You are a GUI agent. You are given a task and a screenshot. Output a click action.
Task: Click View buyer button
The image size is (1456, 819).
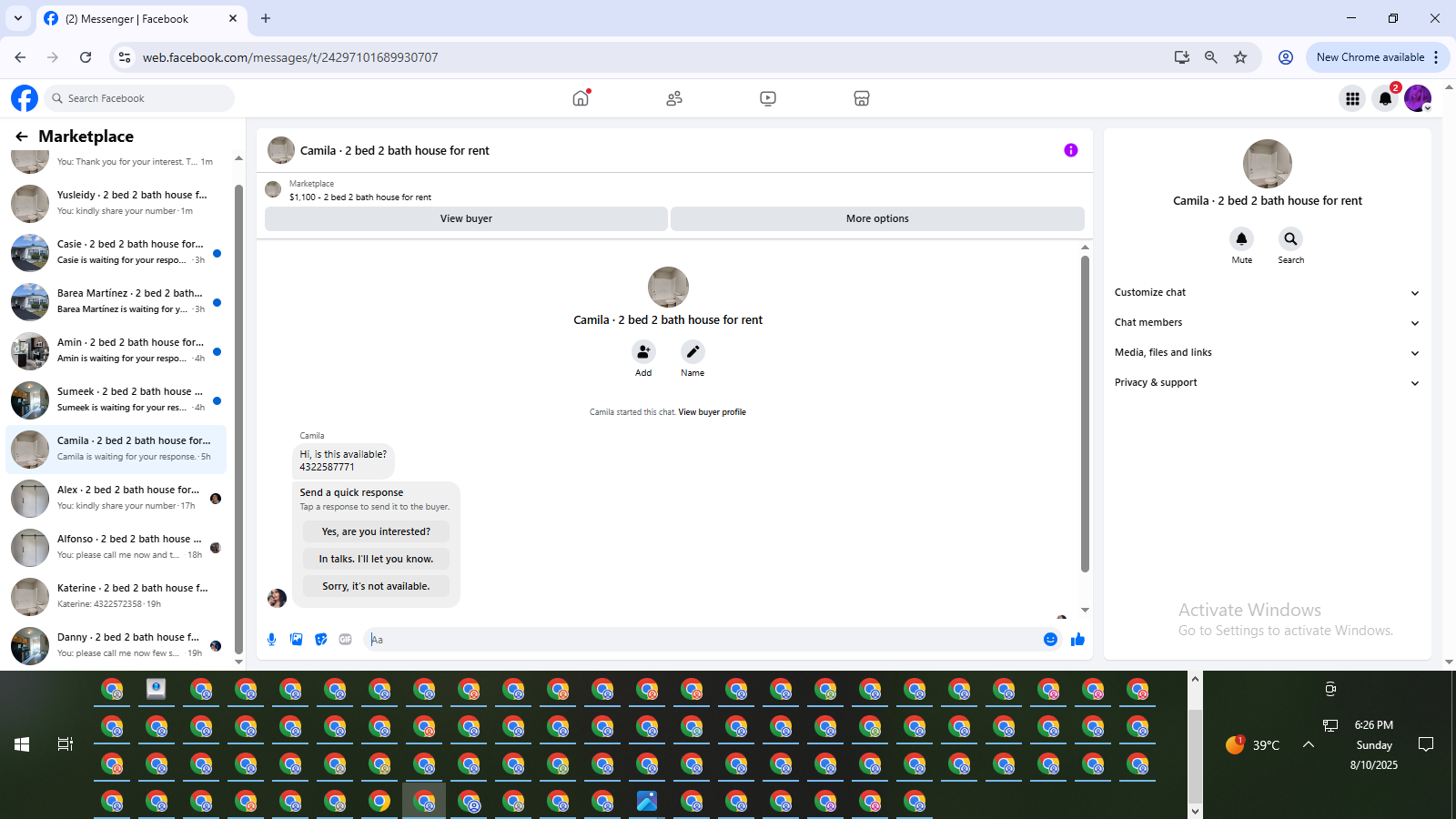click(x=466, y=218)
